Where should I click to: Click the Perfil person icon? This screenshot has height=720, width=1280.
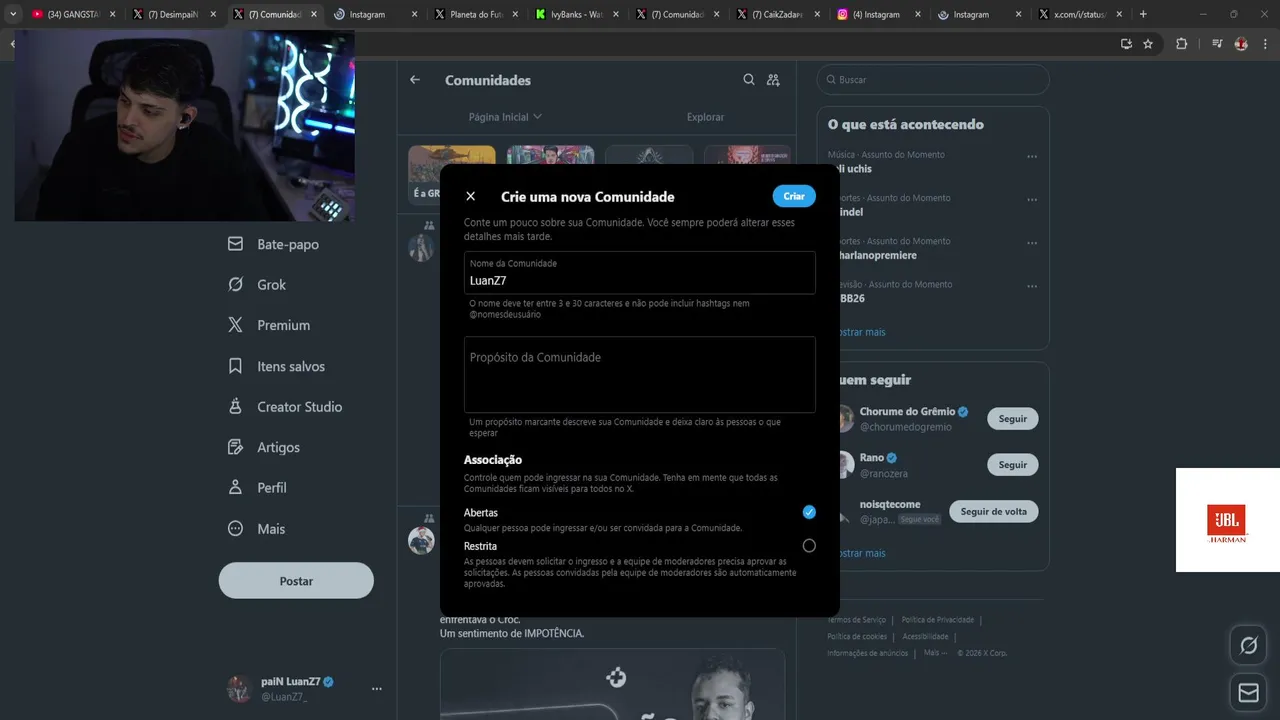pos(235,488)
